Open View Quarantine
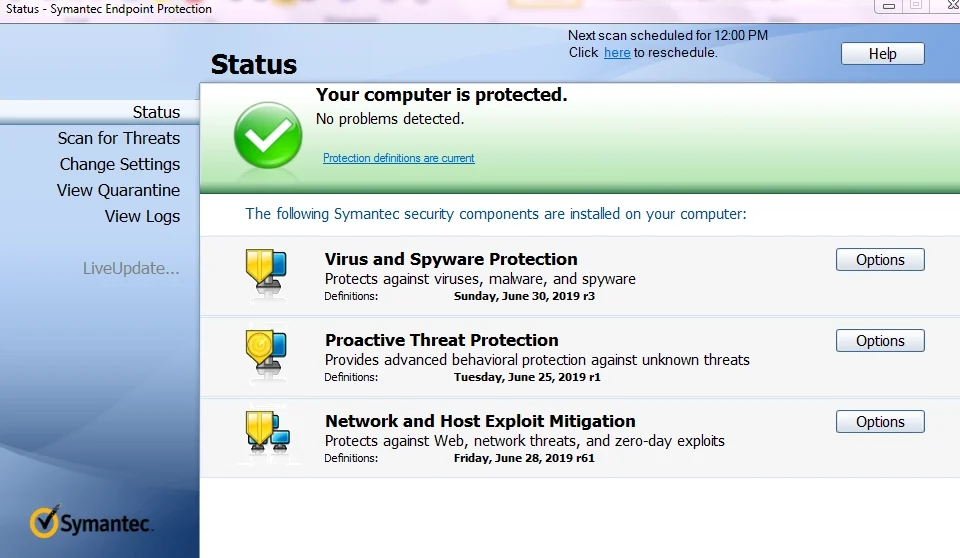Screen dimensions: 960x558 (118, 190)
